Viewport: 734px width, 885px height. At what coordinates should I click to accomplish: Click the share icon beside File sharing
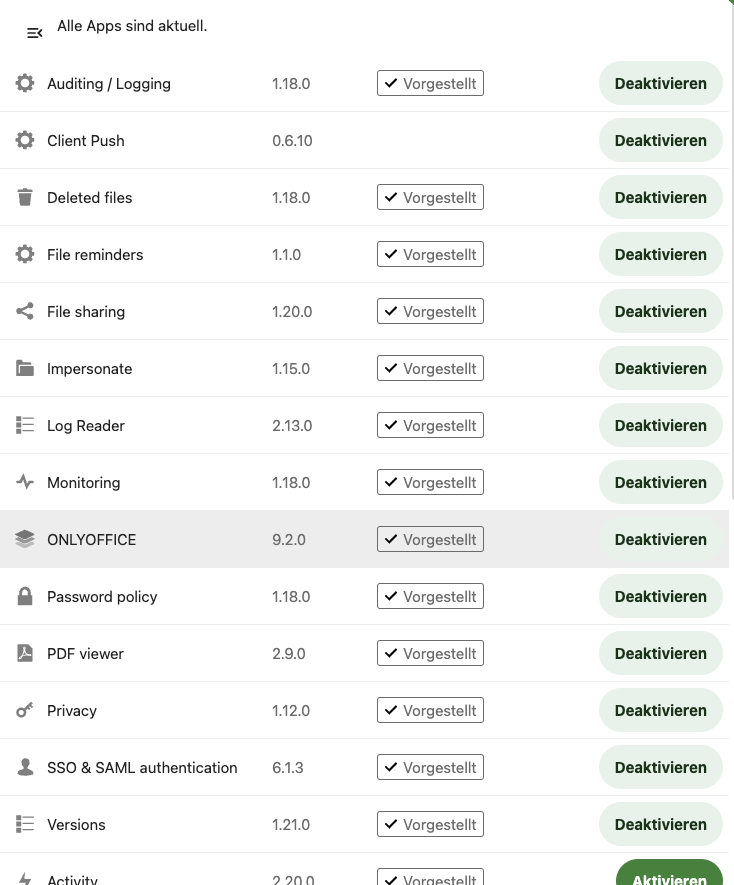tap(25, 311)
